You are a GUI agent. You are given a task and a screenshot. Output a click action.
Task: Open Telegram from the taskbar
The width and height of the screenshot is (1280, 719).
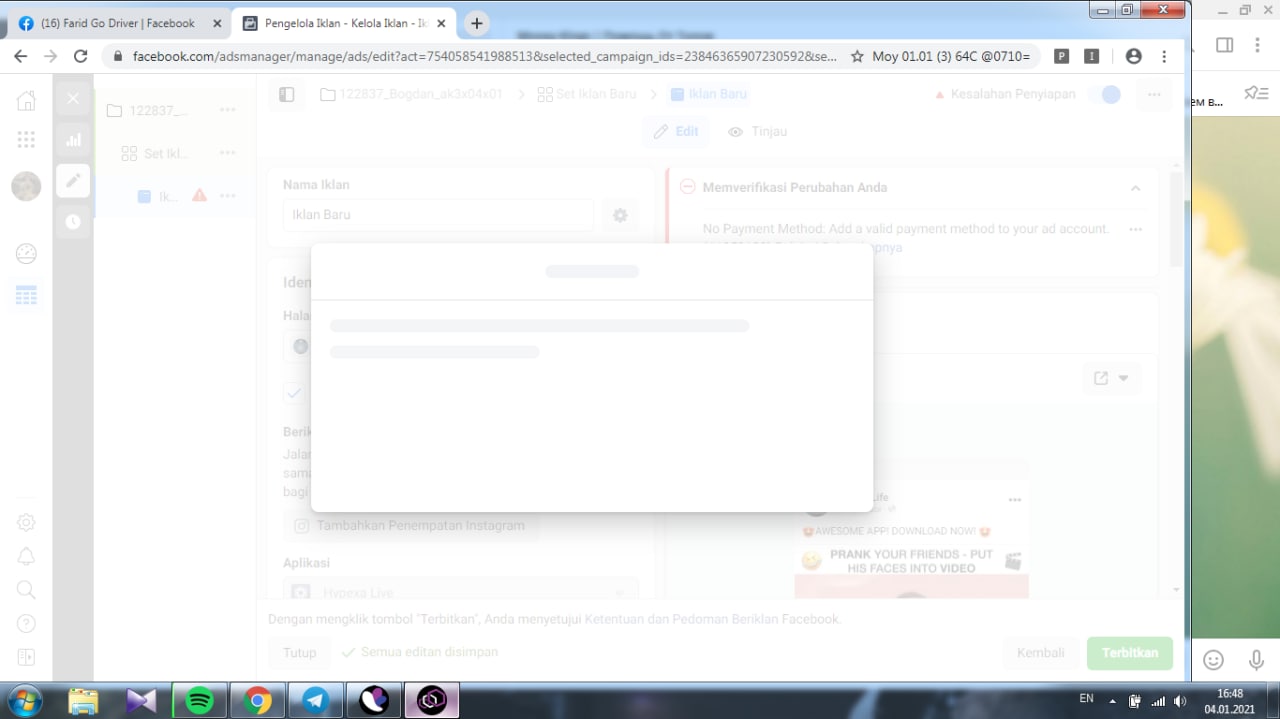tap(315, 701)
